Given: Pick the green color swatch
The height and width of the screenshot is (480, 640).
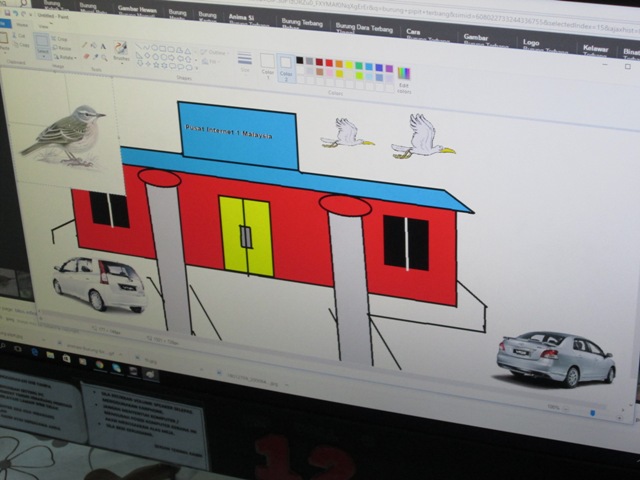Looking at the screenshot, I should [359, 65].
